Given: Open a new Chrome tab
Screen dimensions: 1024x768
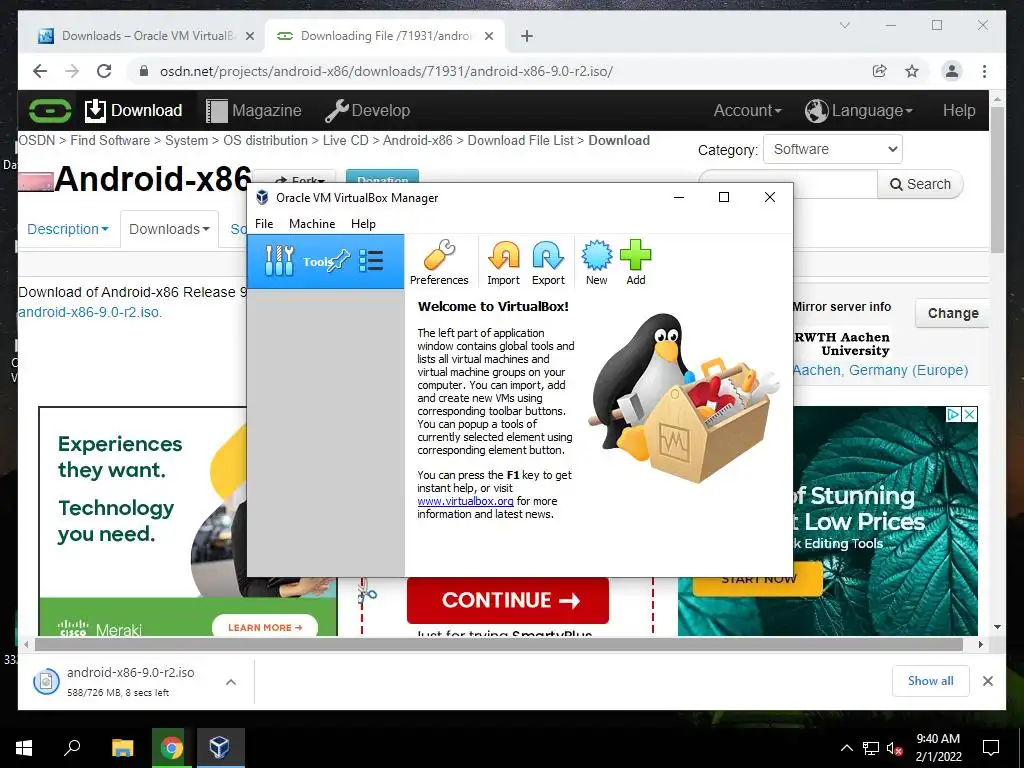Looking at the screenshot, I should point(527,36).
